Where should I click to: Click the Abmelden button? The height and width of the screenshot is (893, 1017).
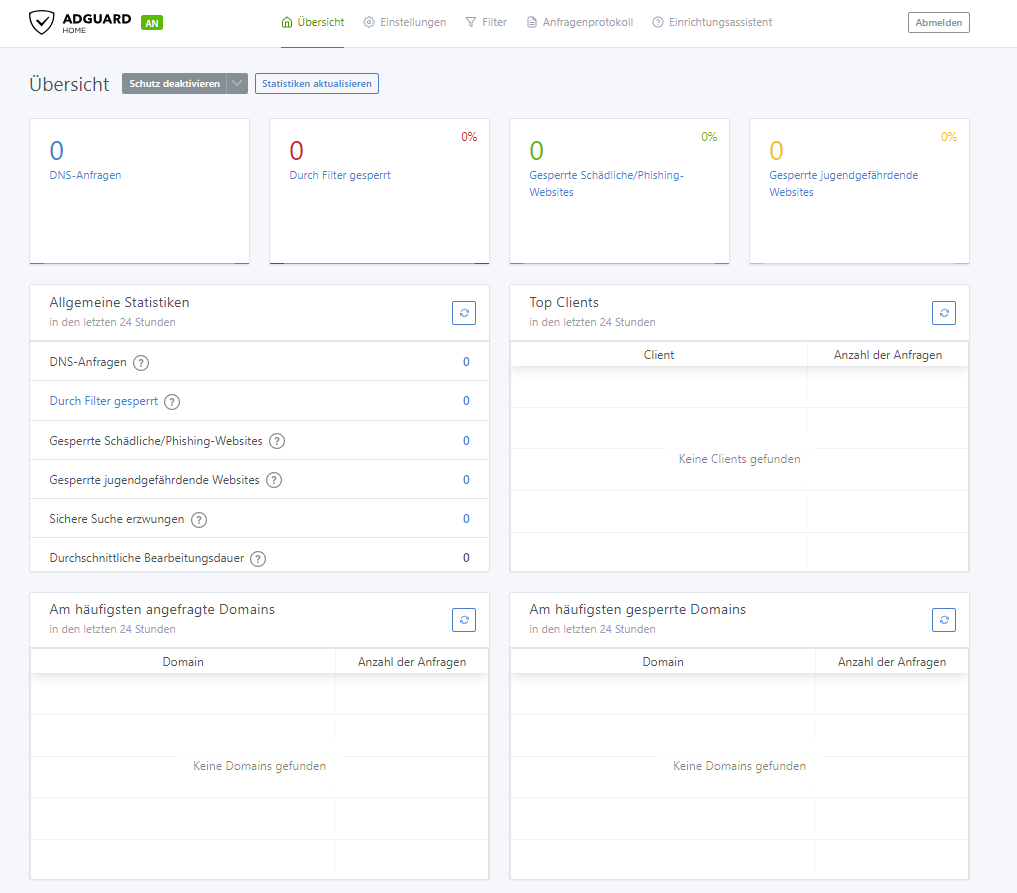[939, 23]
